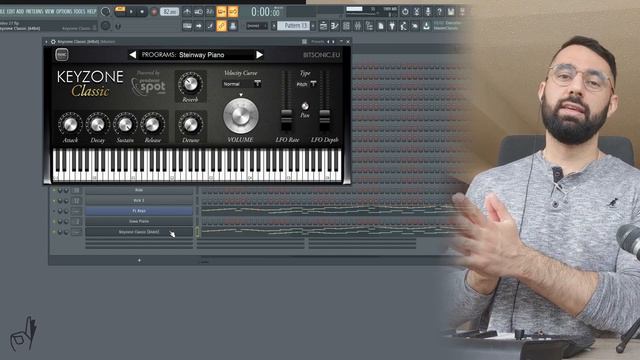
Task: Click the arrow right of Pattern 13
Action: pos(313,26)
